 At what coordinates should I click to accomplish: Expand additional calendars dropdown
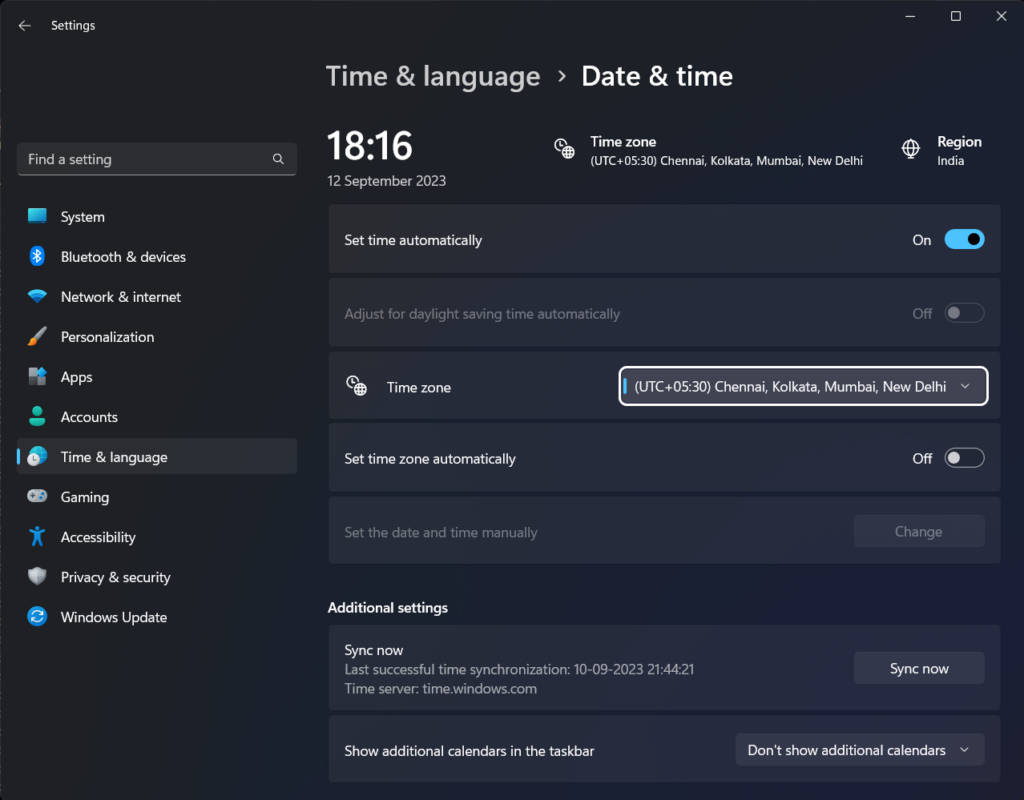[x=858, y=749]
